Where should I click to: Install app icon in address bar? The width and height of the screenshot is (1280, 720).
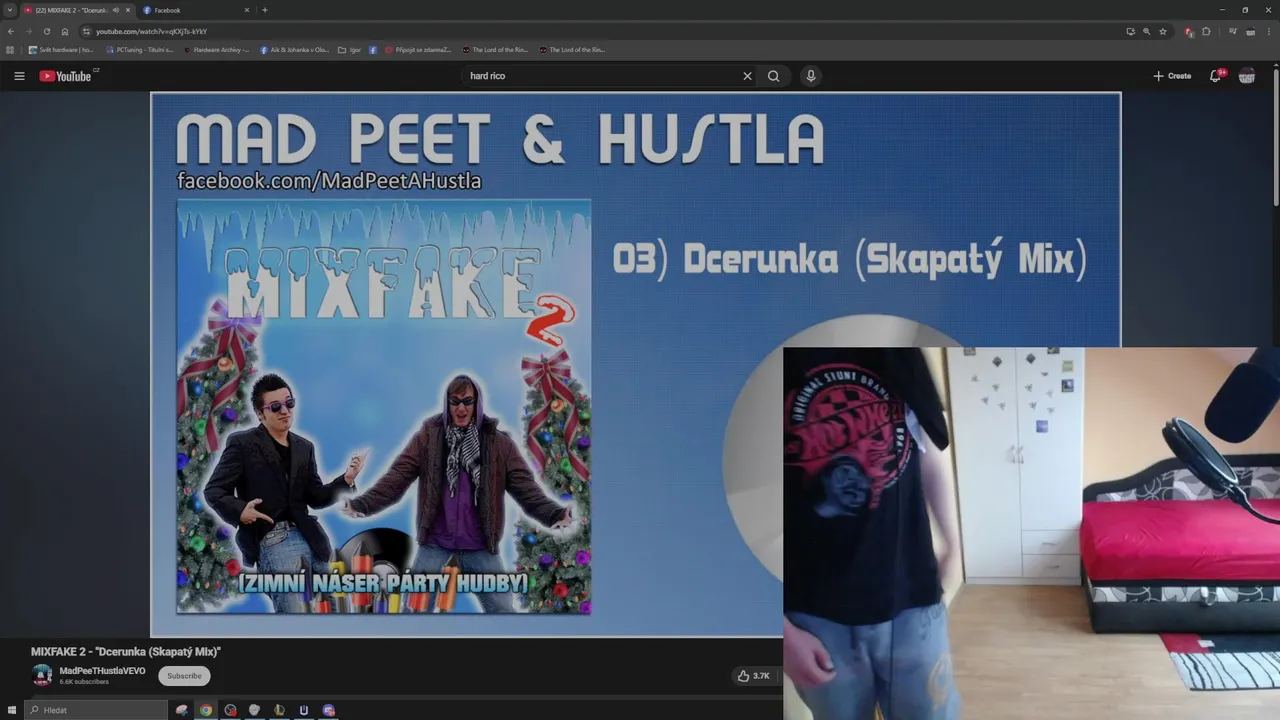click(1131, 31)
